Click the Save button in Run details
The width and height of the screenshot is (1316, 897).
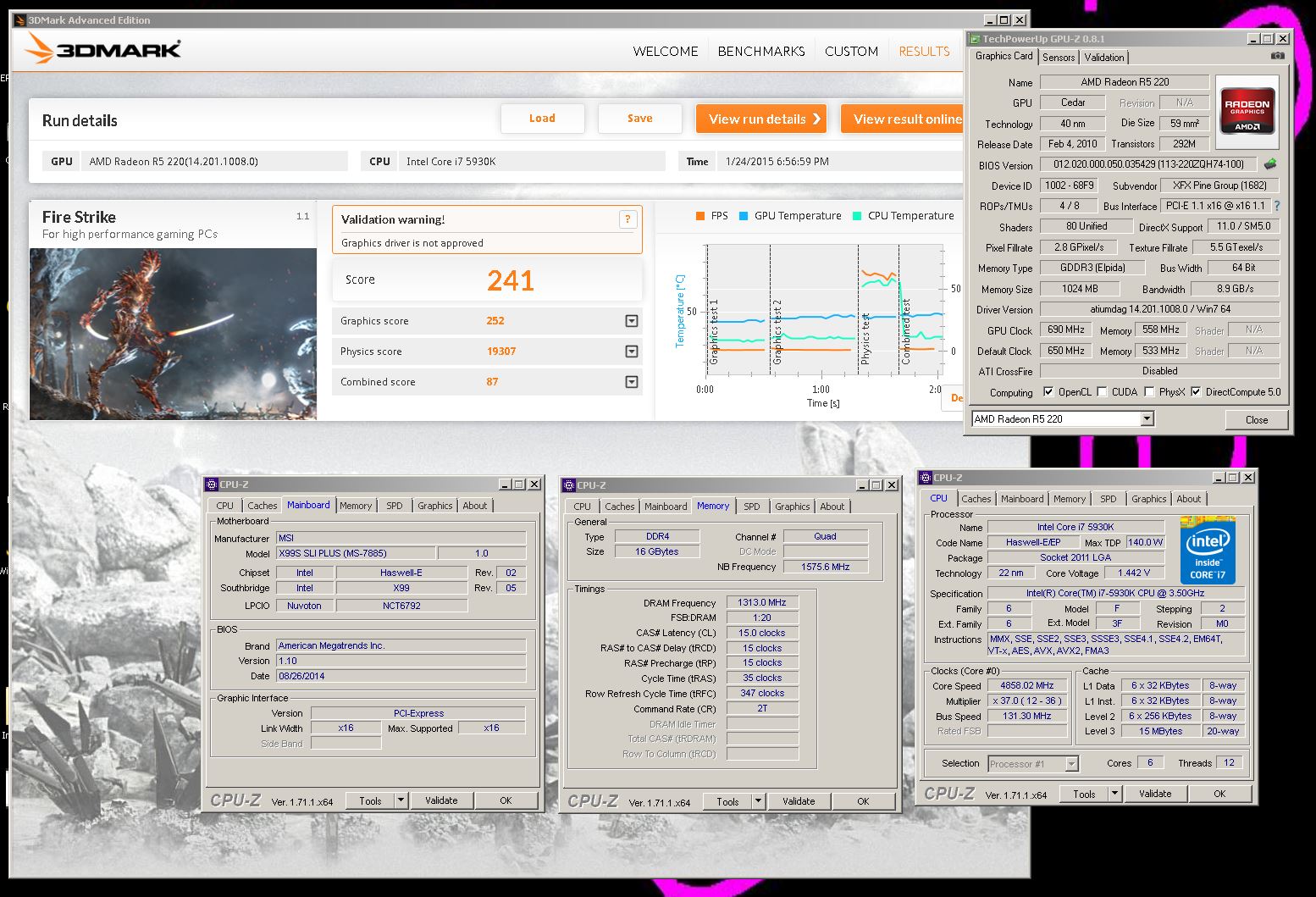[x=639, y=119]
